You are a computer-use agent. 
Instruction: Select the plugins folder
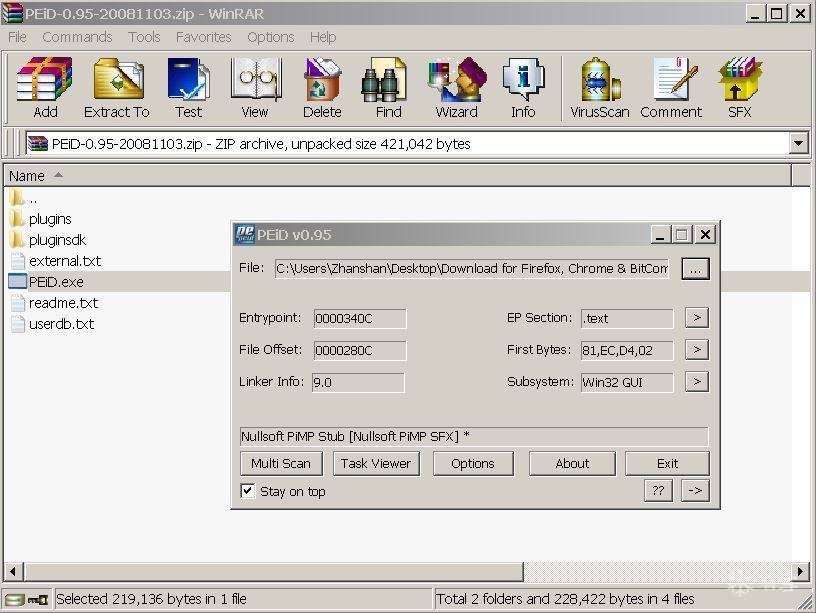pyautogui.click(x=41, y=219)
